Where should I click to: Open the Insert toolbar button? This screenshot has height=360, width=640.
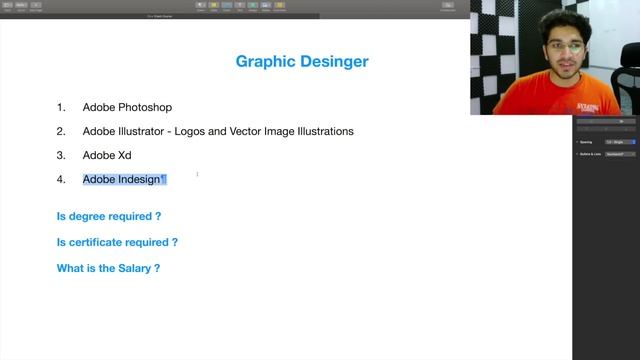[201, 5]
